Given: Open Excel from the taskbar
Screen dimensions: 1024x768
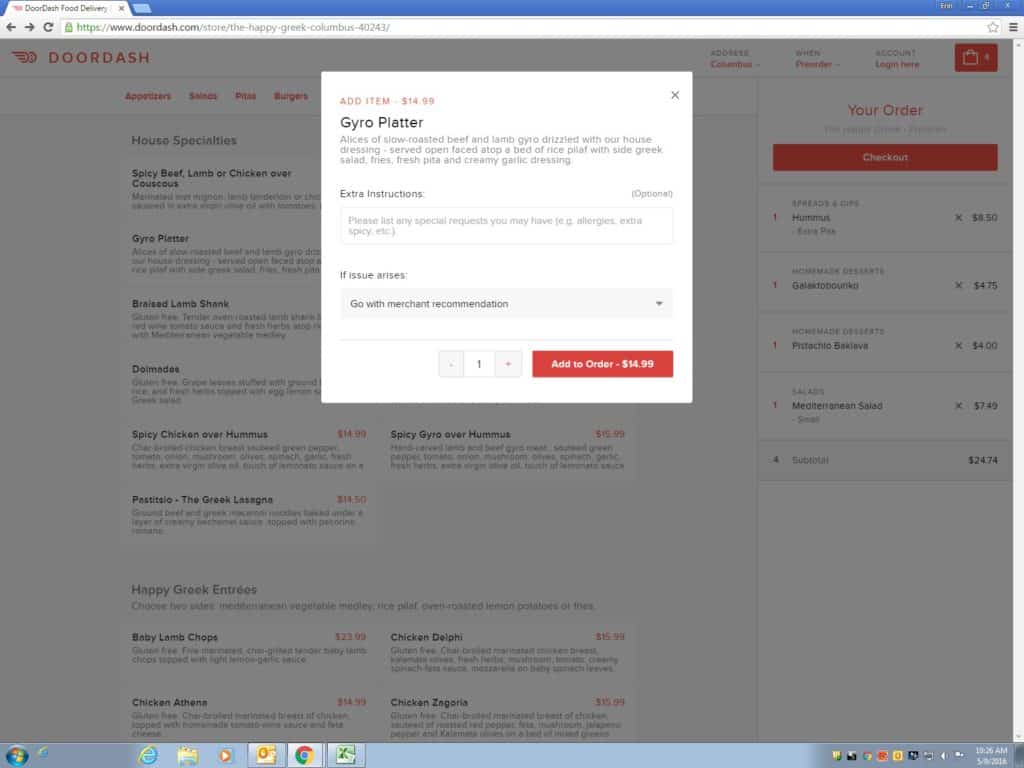Looking at the screenshot, I should coord(345,756).
